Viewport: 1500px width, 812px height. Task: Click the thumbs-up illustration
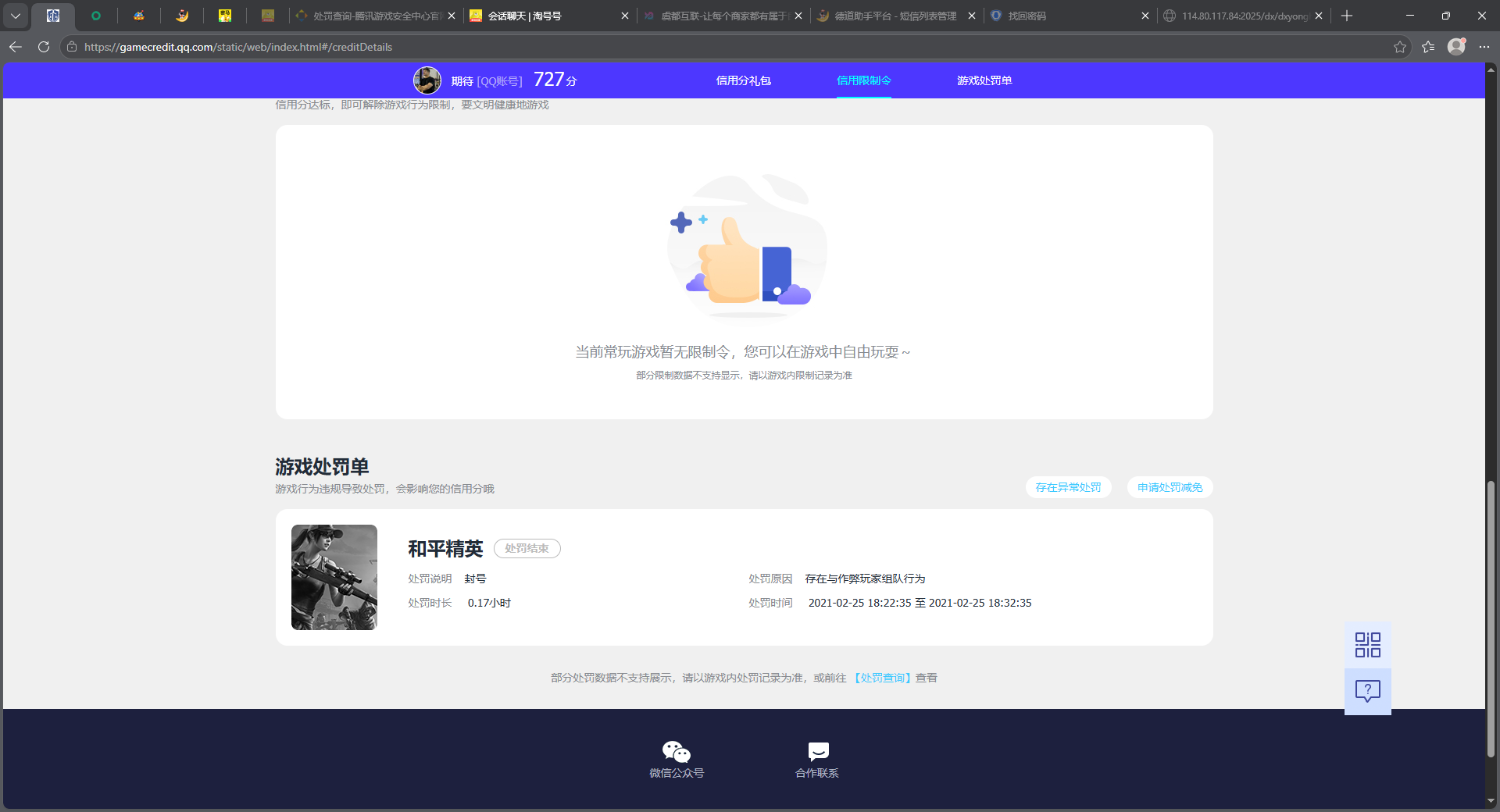coord(746,246)
